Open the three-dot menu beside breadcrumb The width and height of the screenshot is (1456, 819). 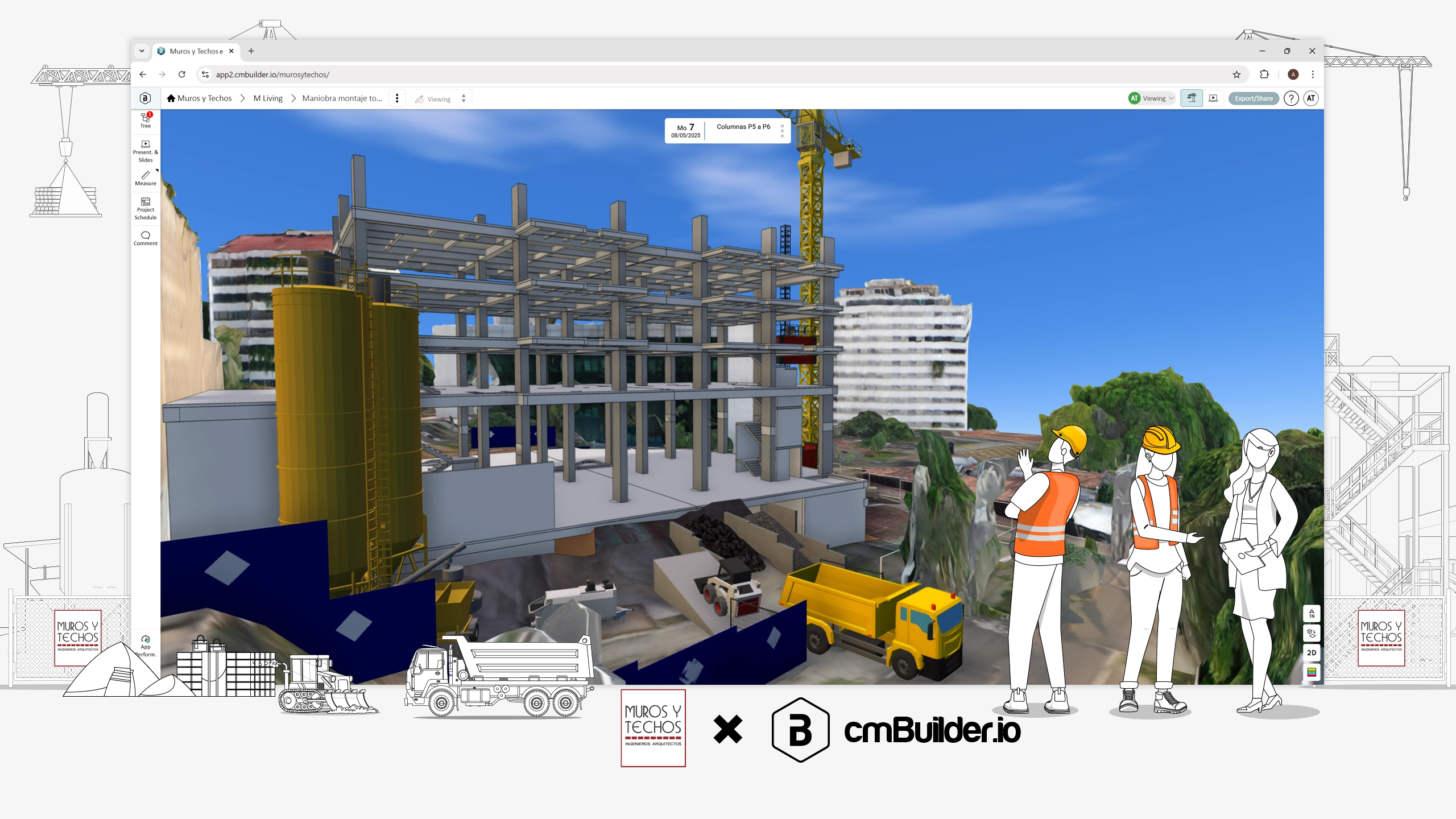(397, 98)
